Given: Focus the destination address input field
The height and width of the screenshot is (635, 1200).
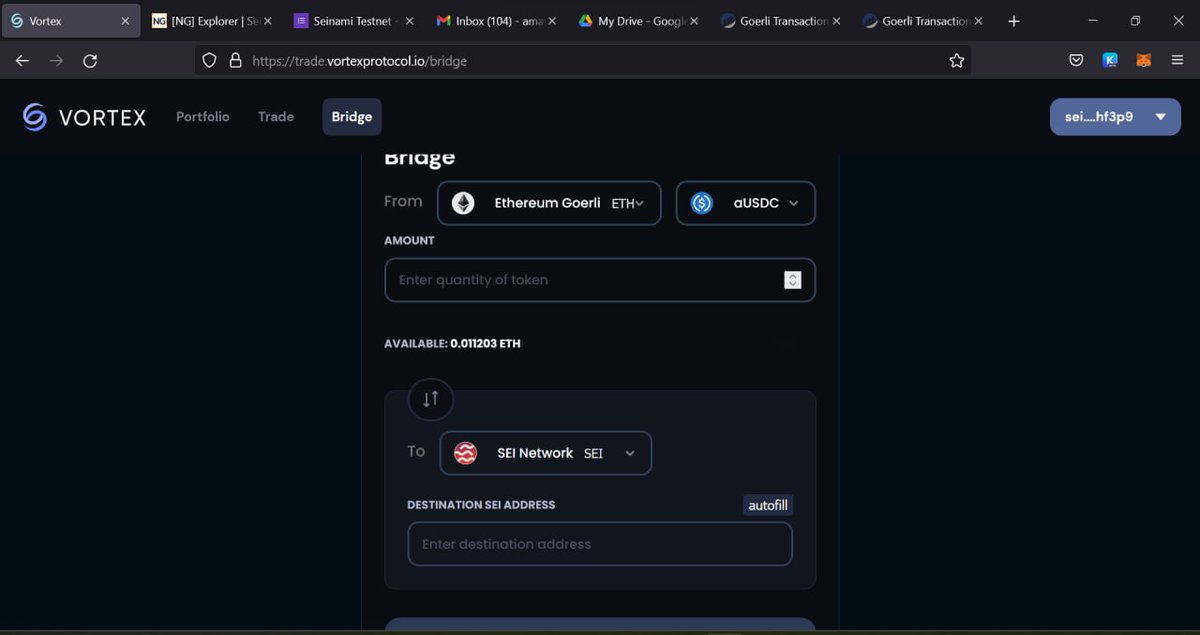Looking at the screenshot, I should [600, 544].
